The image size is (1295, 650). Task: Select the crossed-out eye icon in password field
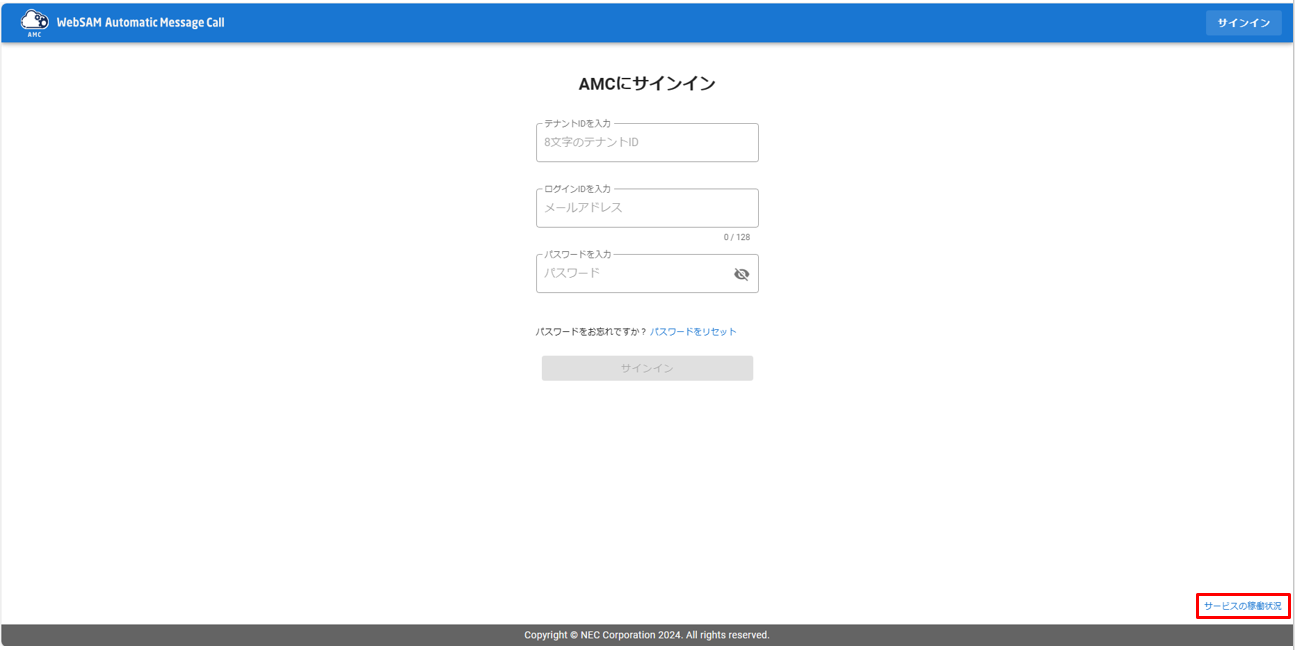741,274
